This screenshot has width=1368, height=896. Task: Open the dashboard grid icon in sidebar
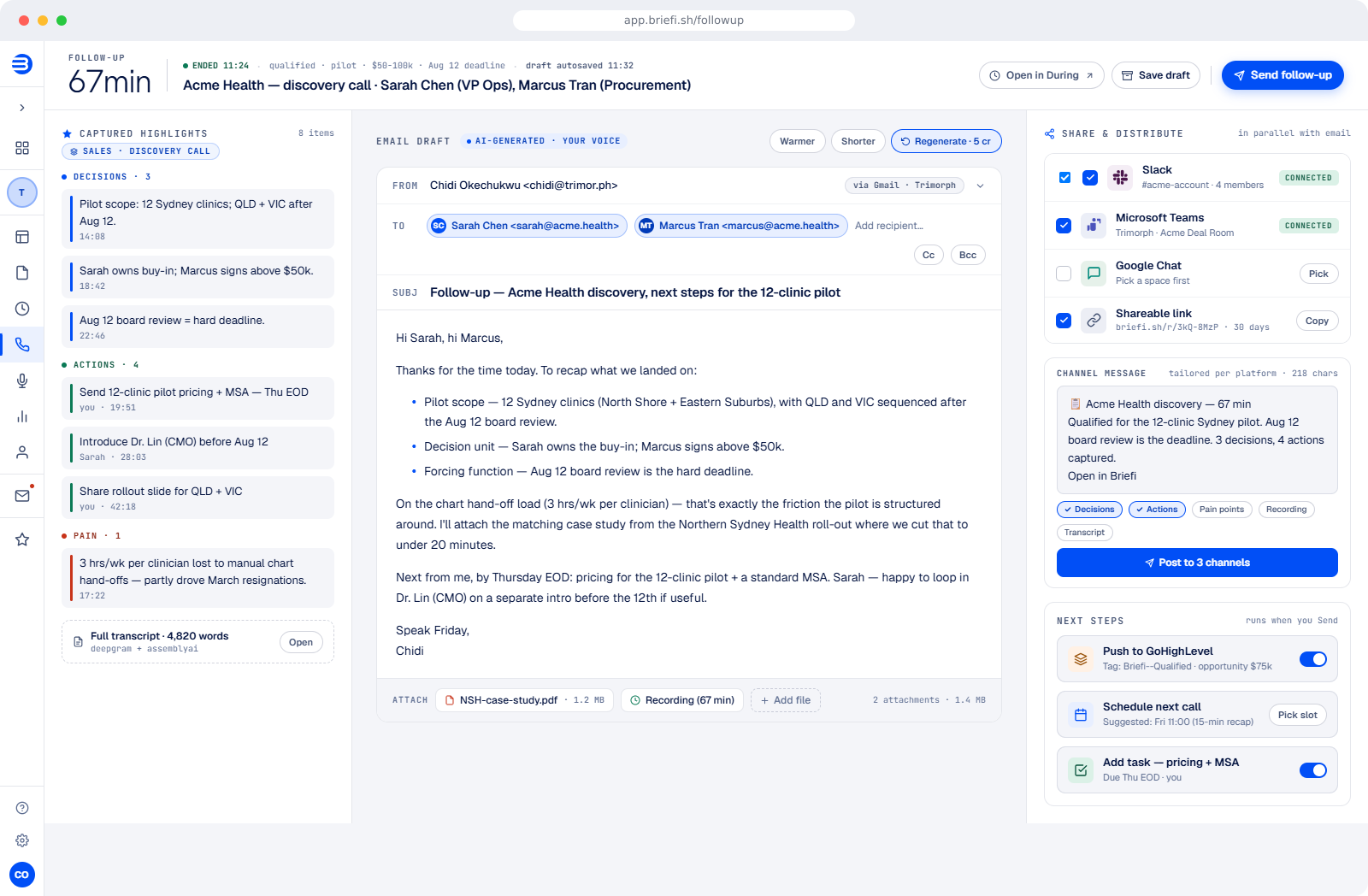pos(22,148)
